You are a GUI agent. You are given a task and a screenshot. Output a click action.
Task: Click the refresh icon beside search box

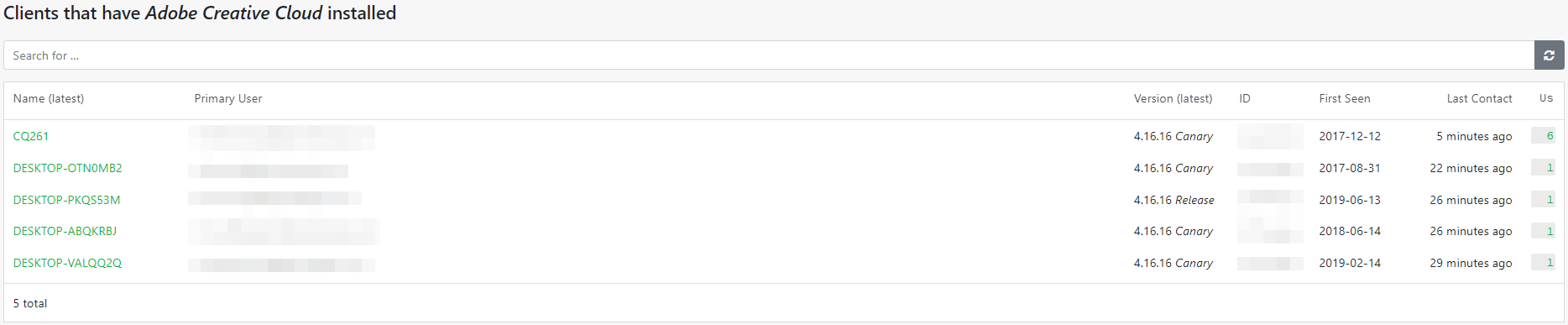[1549, 55]
